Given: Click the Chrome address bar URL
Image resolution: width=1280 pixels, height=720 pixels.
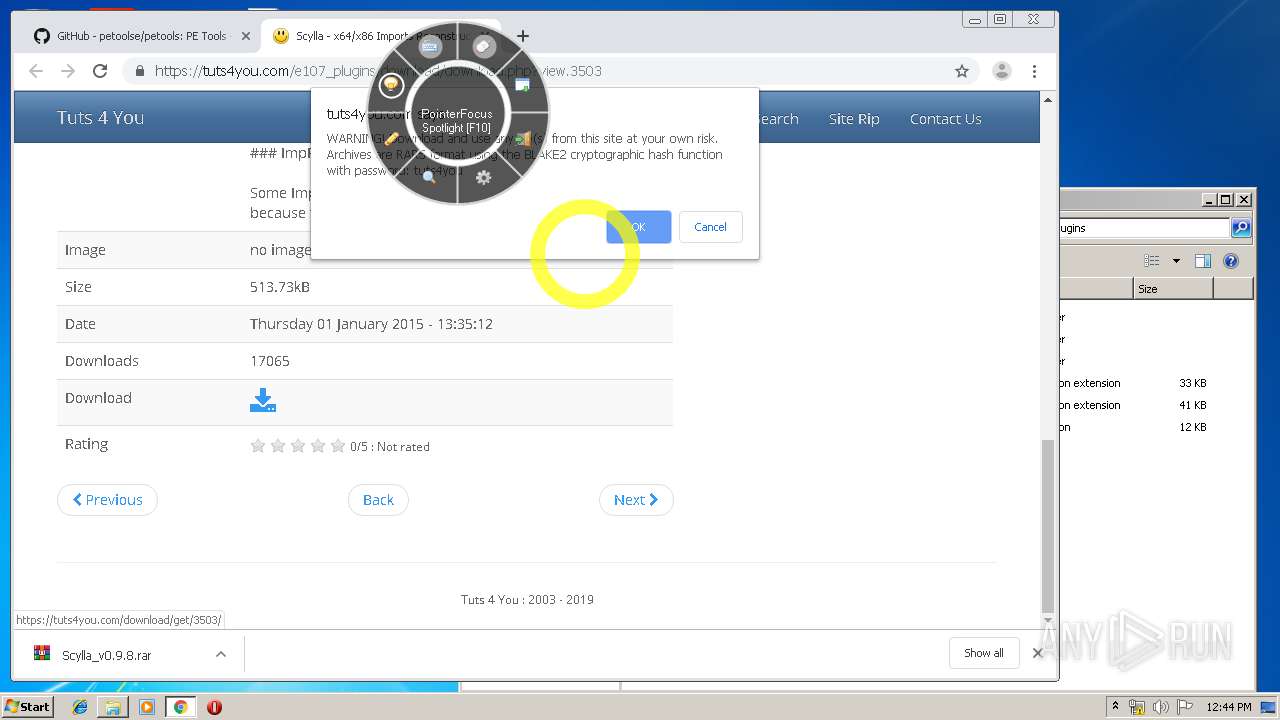Looking at the screenshot, I should point(378,71).
